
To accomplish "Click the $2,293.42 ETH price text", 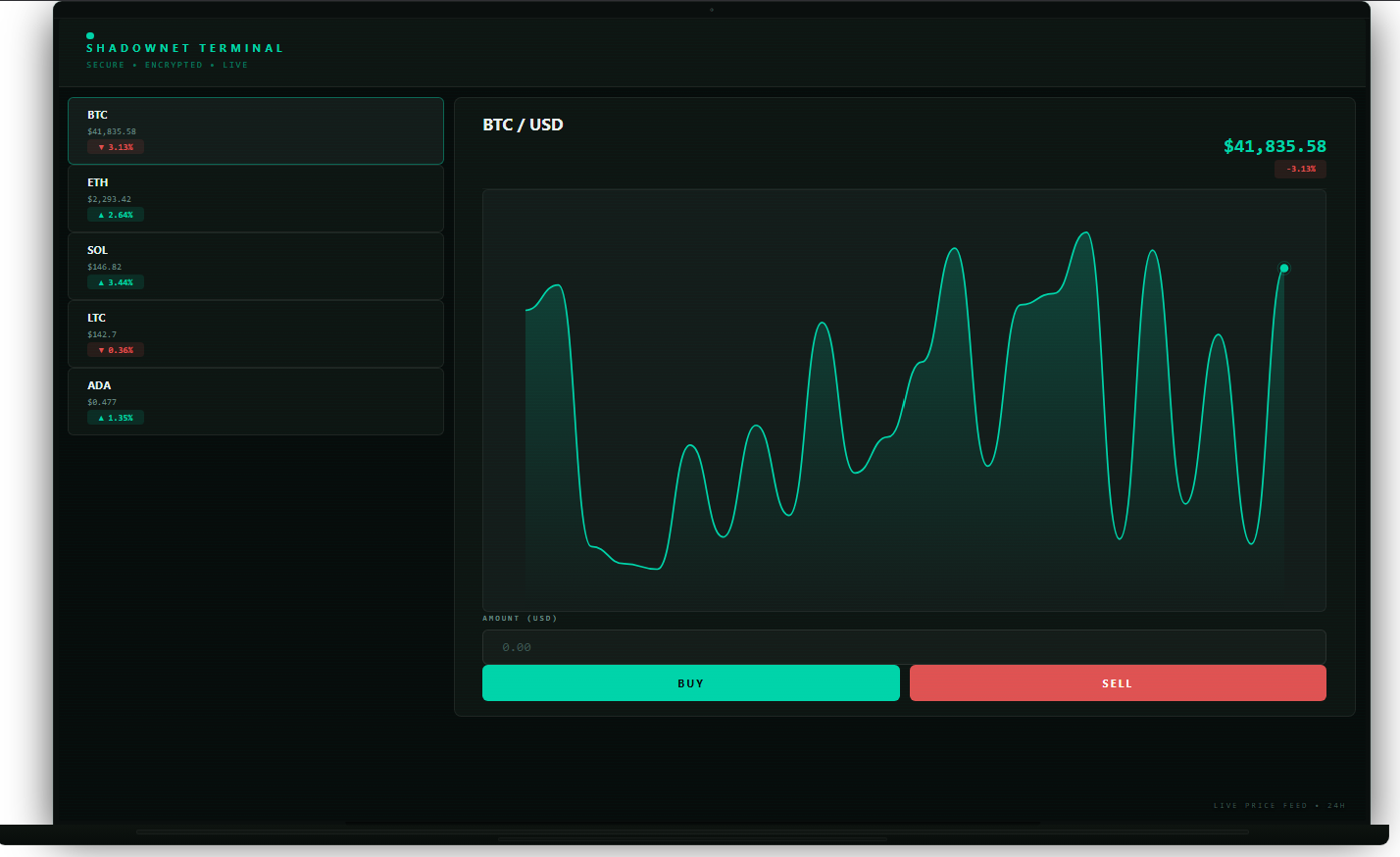I will 109,199.
